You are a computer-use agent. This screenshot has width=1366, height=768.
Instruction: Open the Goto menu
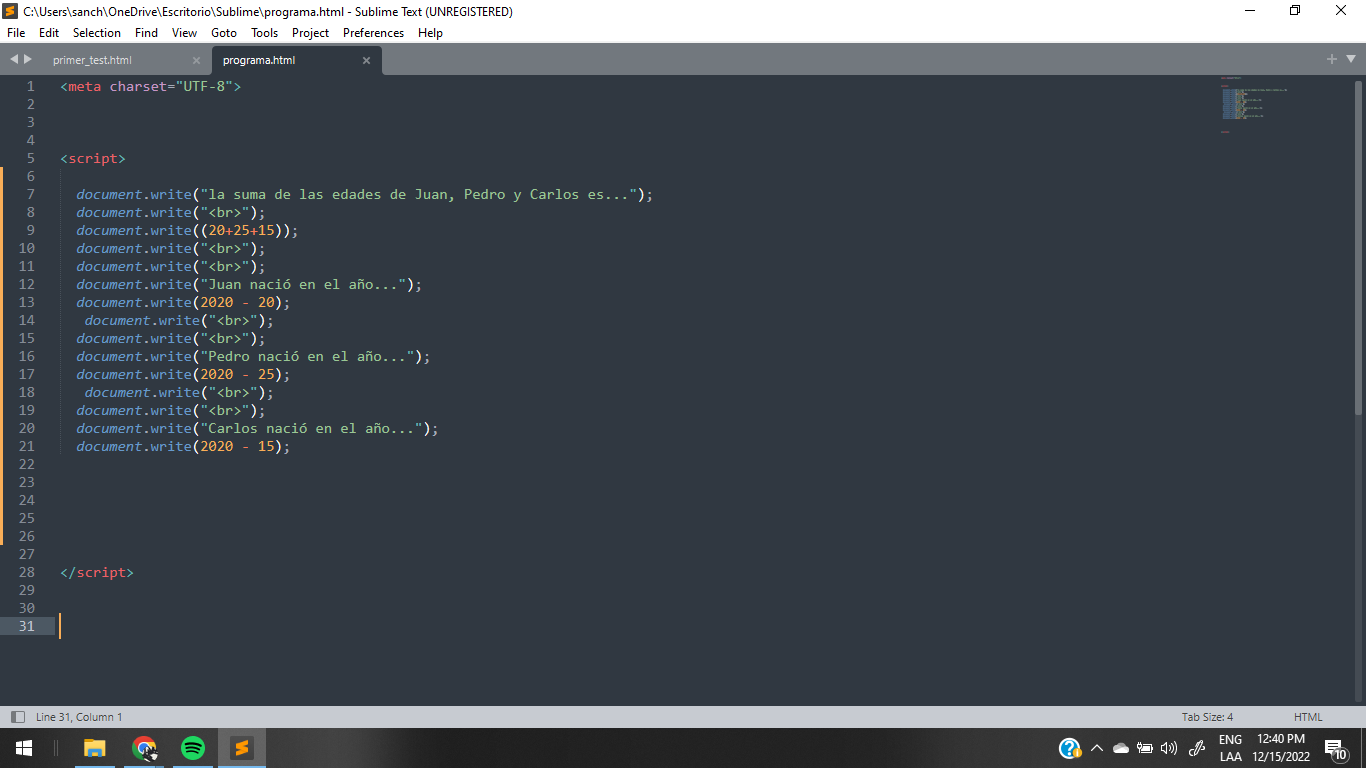224,33
